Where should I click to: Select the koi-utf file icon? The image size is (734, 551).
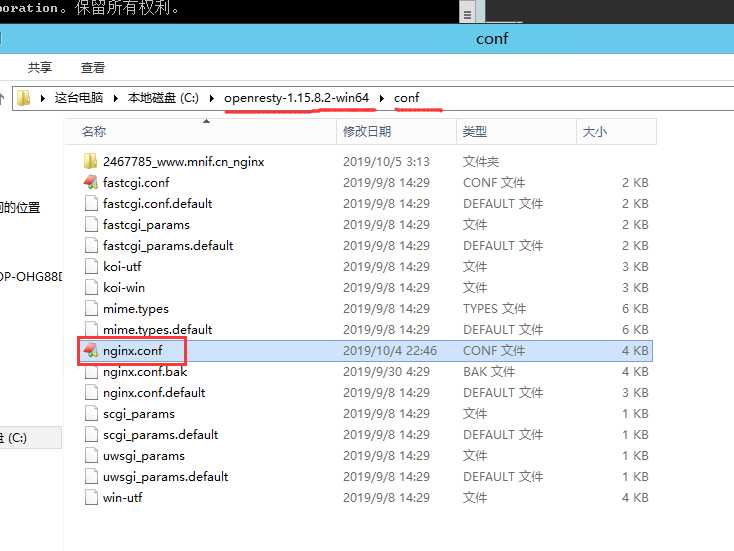coord(91,266)
